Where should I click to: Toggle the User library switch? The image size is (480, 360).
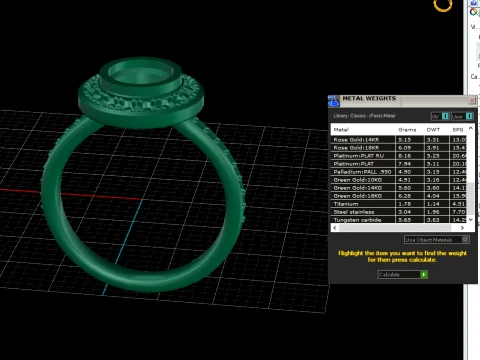pyautogui.click(x=462, y=116)
